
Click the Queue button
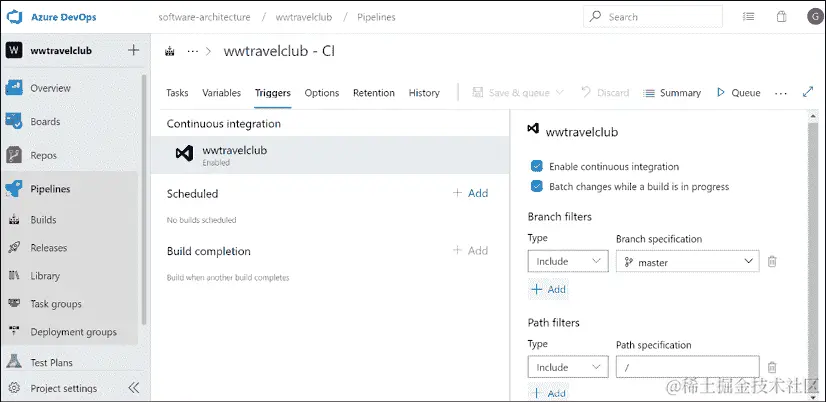(739, 93)
